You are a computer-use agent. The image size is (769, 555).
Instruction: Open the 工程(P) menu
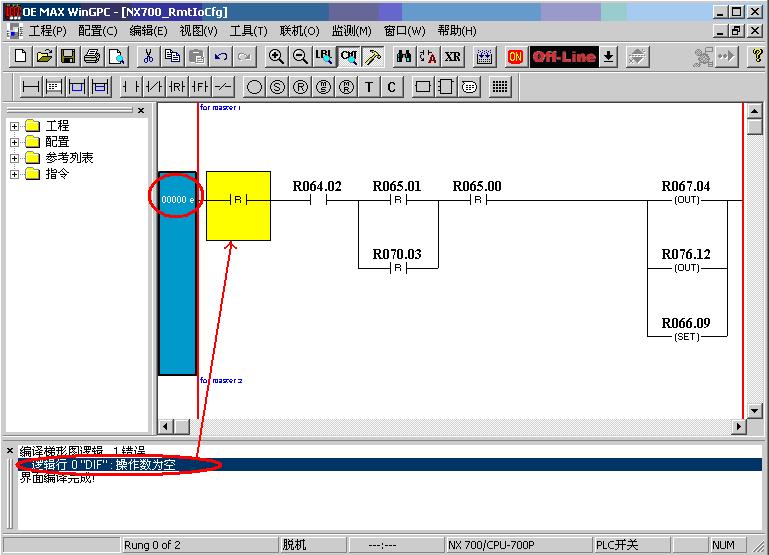(x=48, y=31)
